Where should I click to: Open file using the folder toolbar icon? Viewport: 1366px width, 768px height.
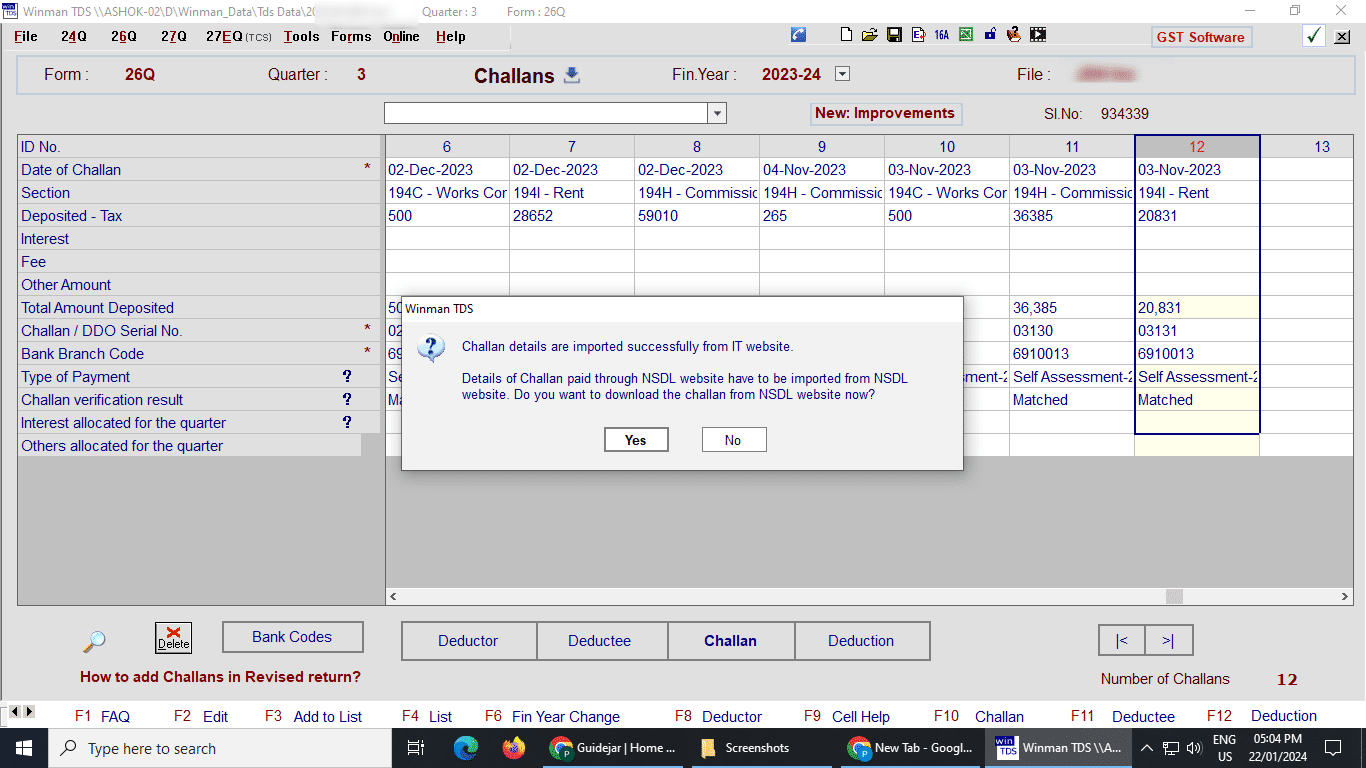(870, 35)
